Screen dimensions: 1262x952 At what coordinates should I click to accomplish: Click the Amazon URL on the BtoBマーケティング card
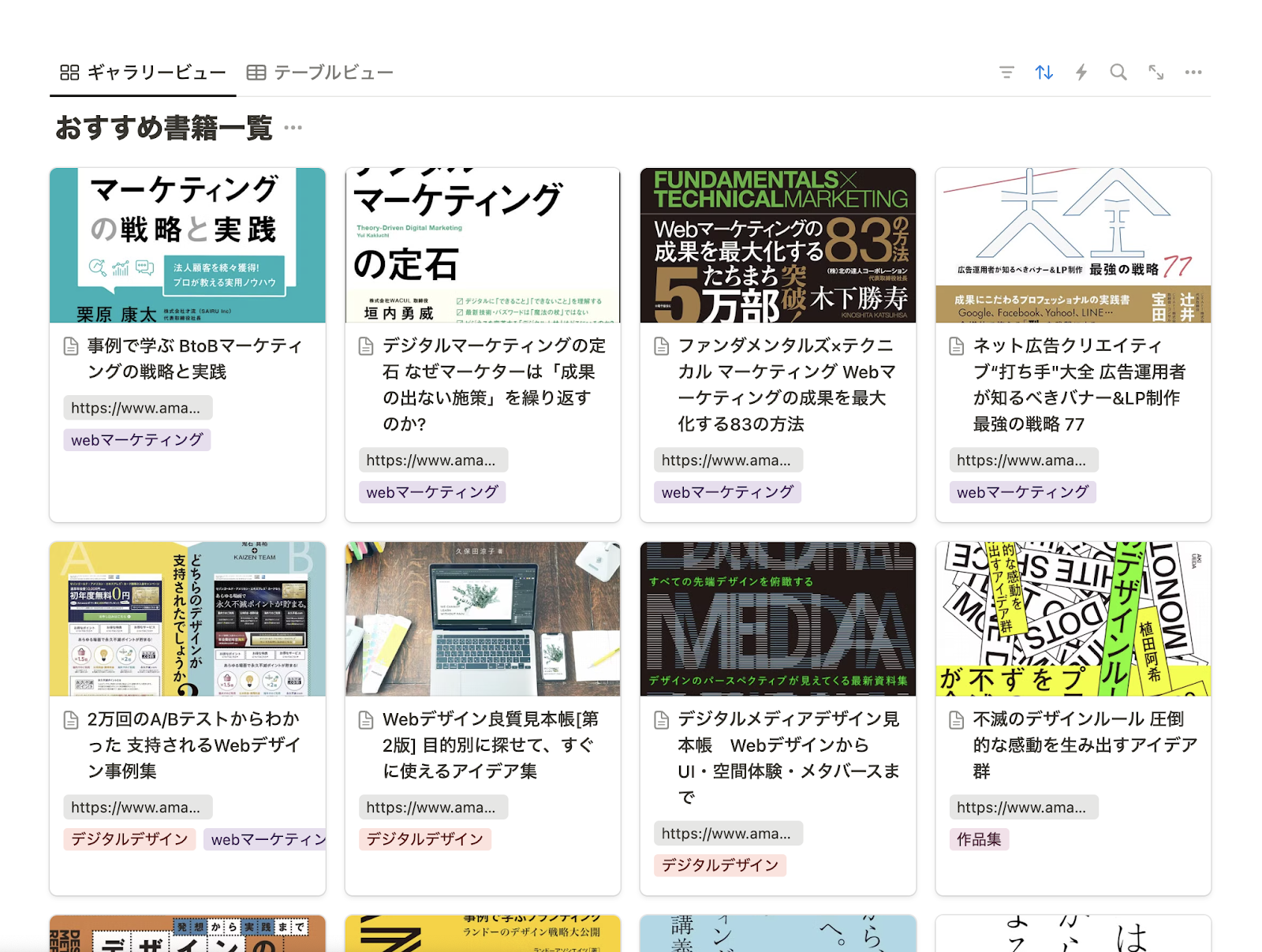(138, 408)
